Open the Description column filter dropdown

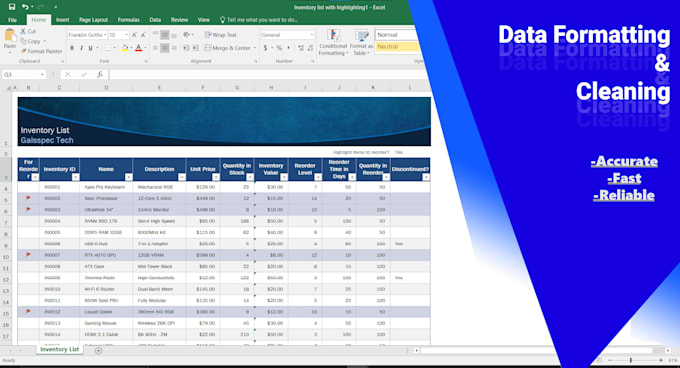[182, 177]
